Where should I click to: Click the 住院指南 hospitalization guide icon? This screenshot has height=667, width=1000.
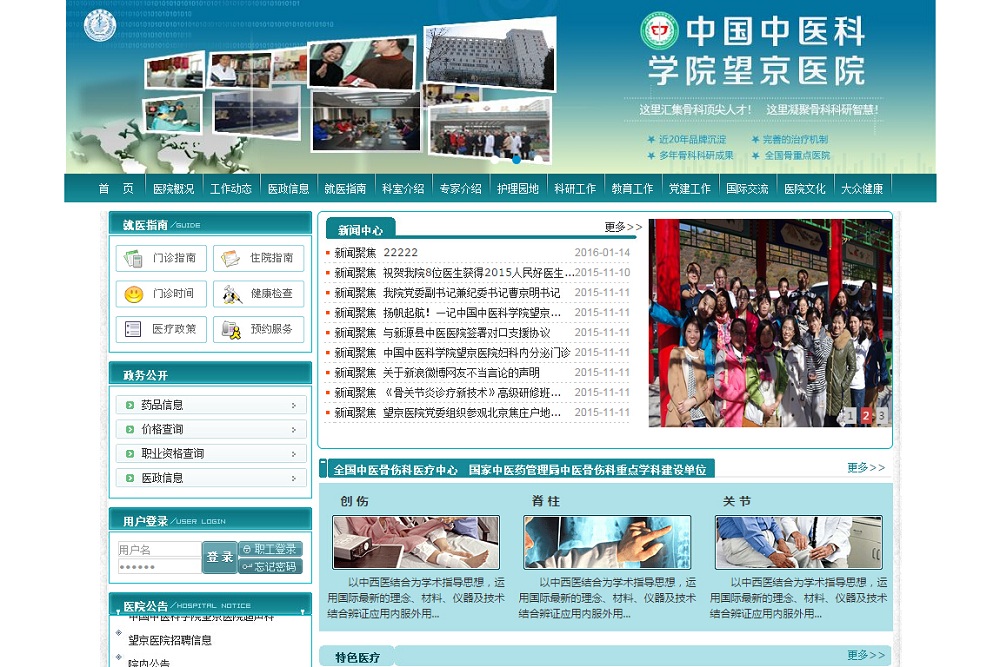tap(230, 258)
